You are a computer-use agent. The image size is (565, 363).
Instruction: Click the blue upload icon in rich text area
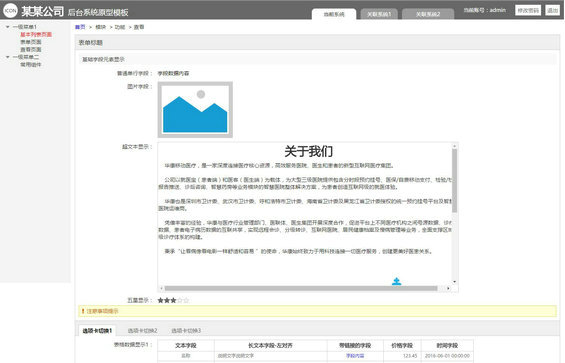pyautogui.click(x=396, y=281)
